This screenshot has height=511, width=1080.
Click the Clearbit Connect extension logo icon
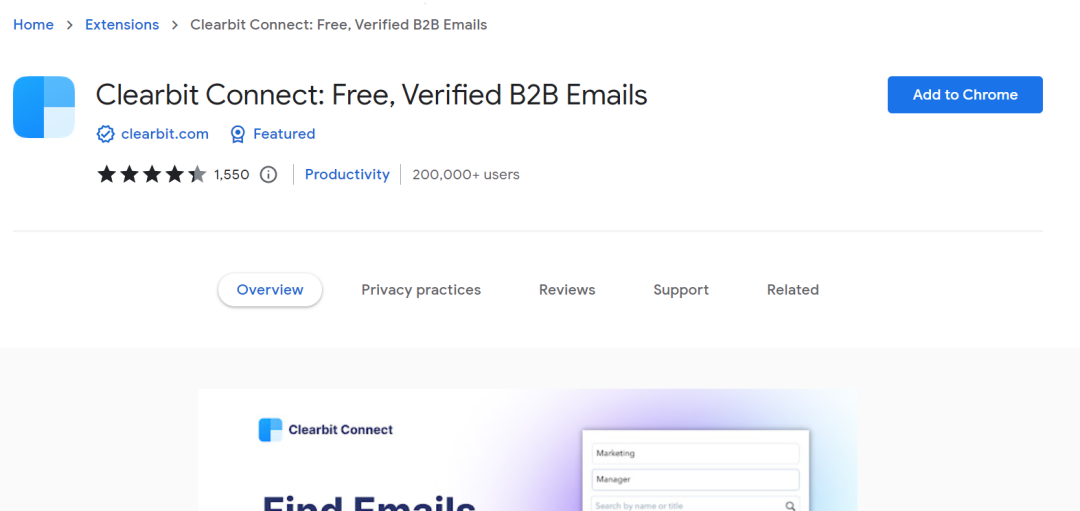click(x=44, y=107)
